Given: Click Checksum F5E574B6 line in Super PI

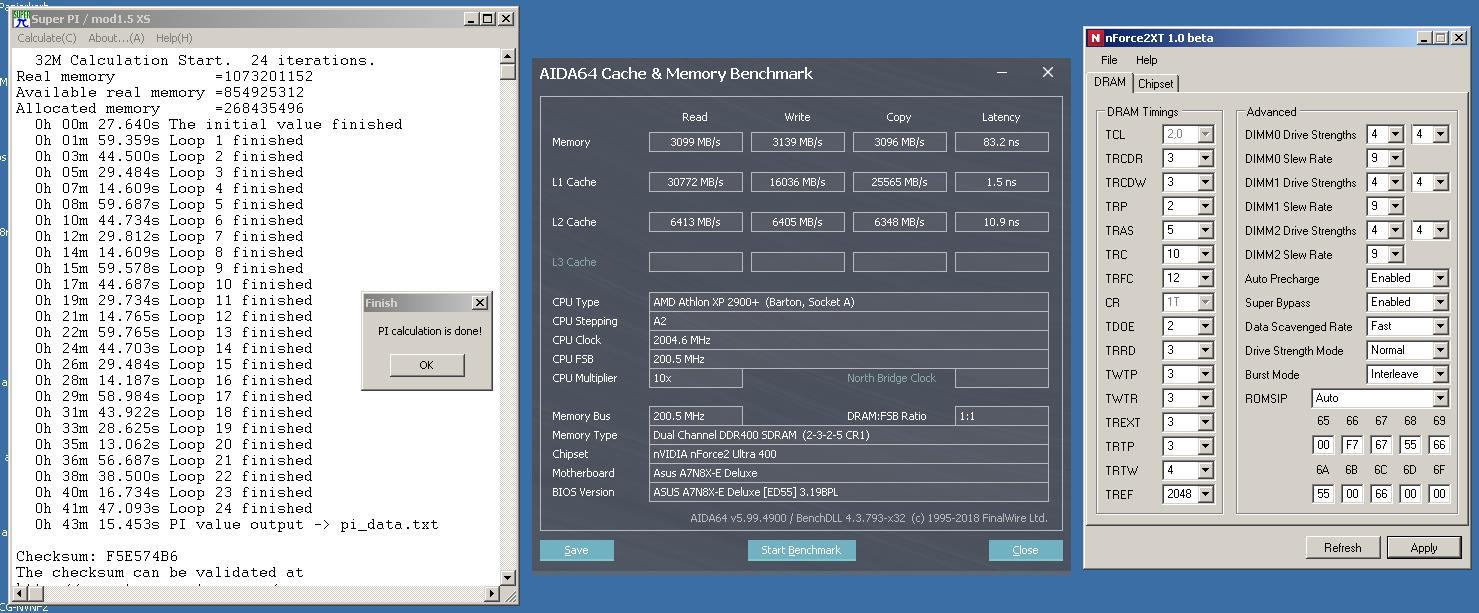Looking at the screenshot, I should coord(97,556).
